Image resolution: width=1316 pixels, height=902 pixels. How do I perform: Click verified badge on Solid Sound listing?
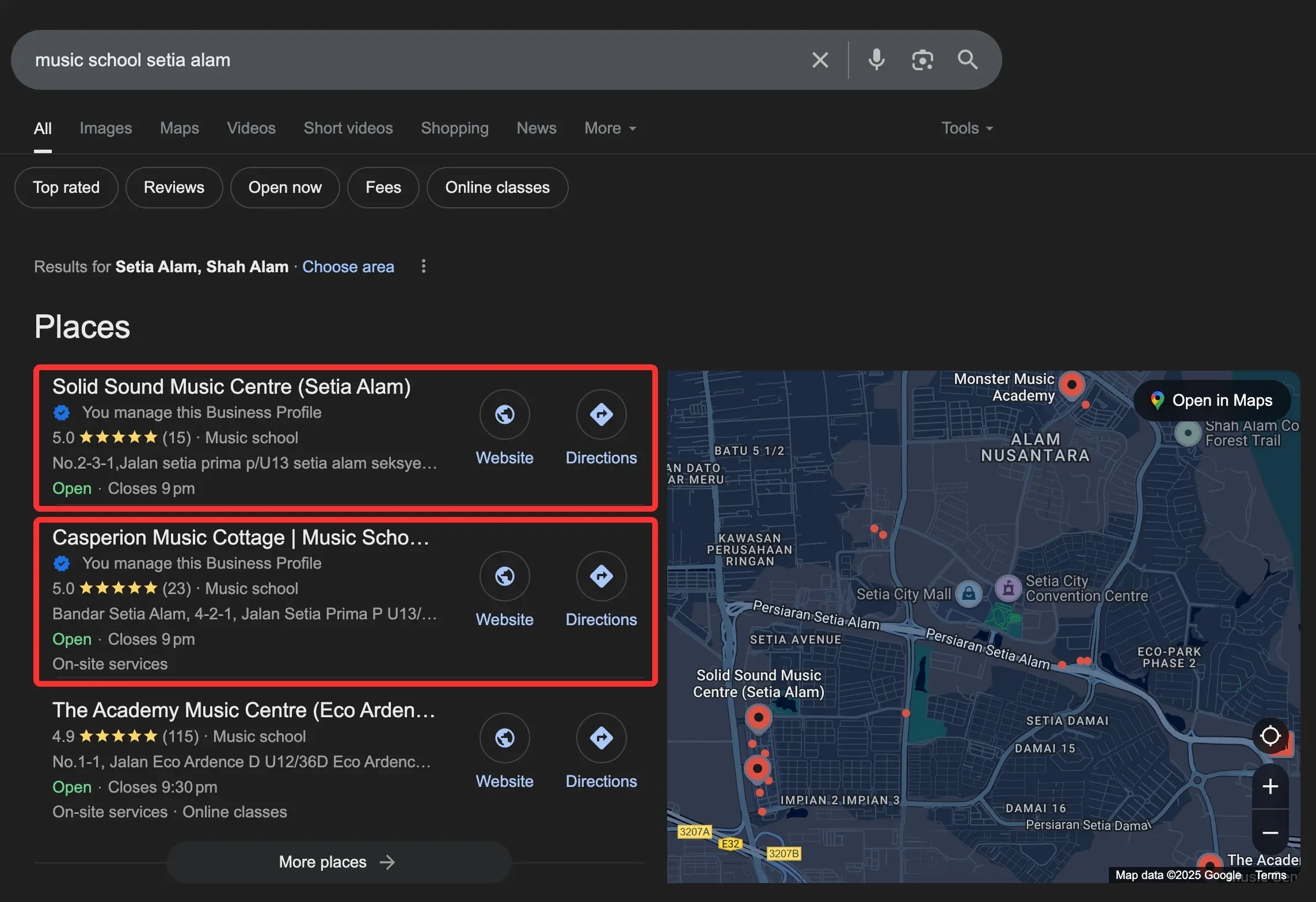[62, 413]
